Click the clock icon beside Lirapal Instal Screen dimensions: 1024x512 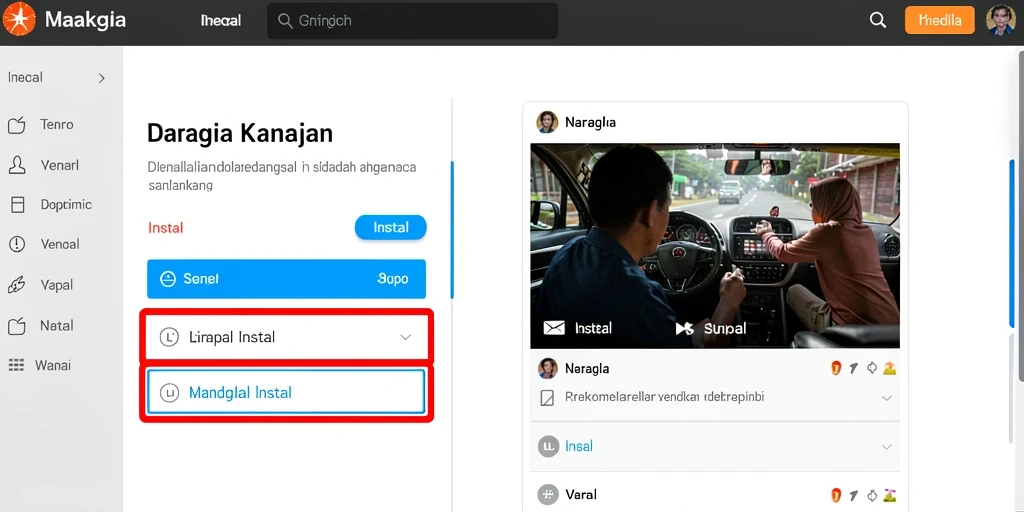tap(169, 338)
